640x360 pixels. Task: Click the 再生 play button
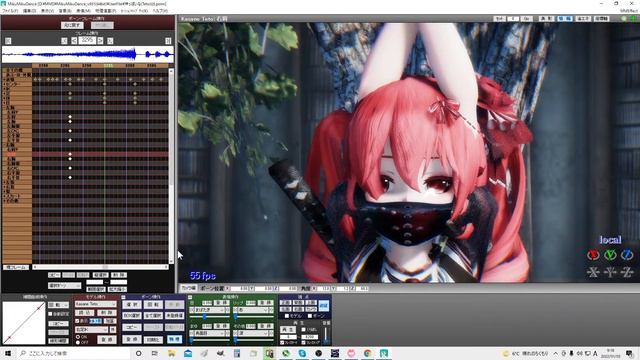pyautogui.click(x=288, y=329)
